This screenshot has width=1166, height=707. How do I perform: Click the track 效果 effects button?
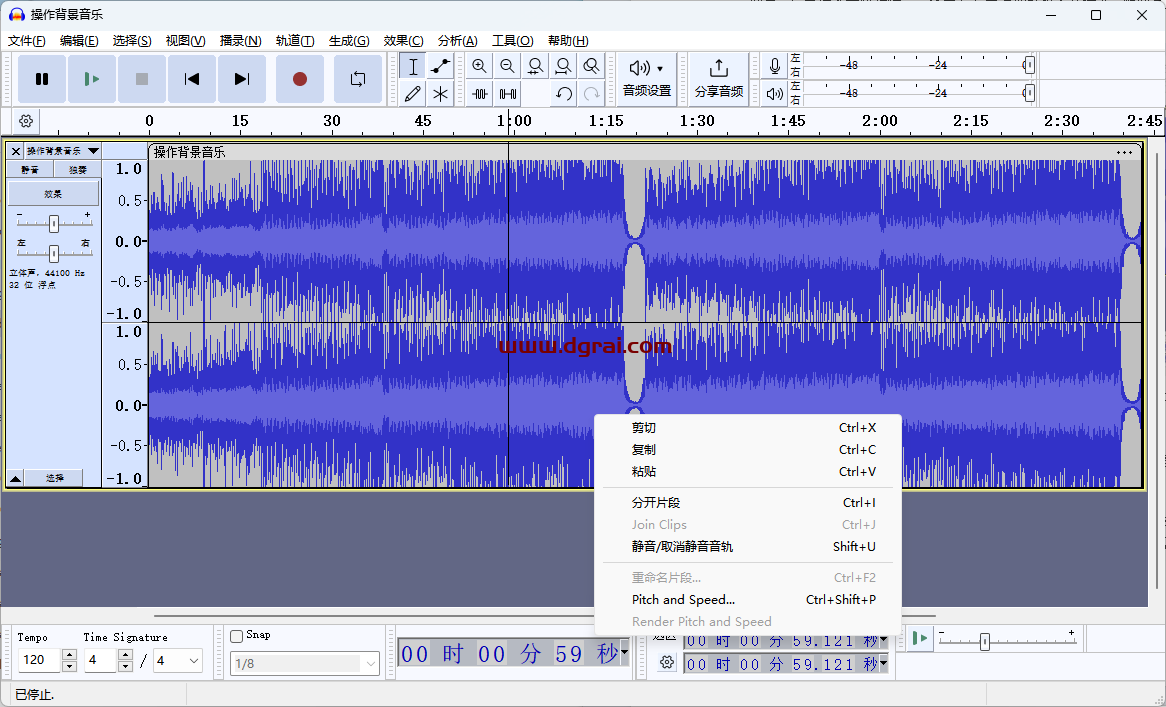coord(53,193)
